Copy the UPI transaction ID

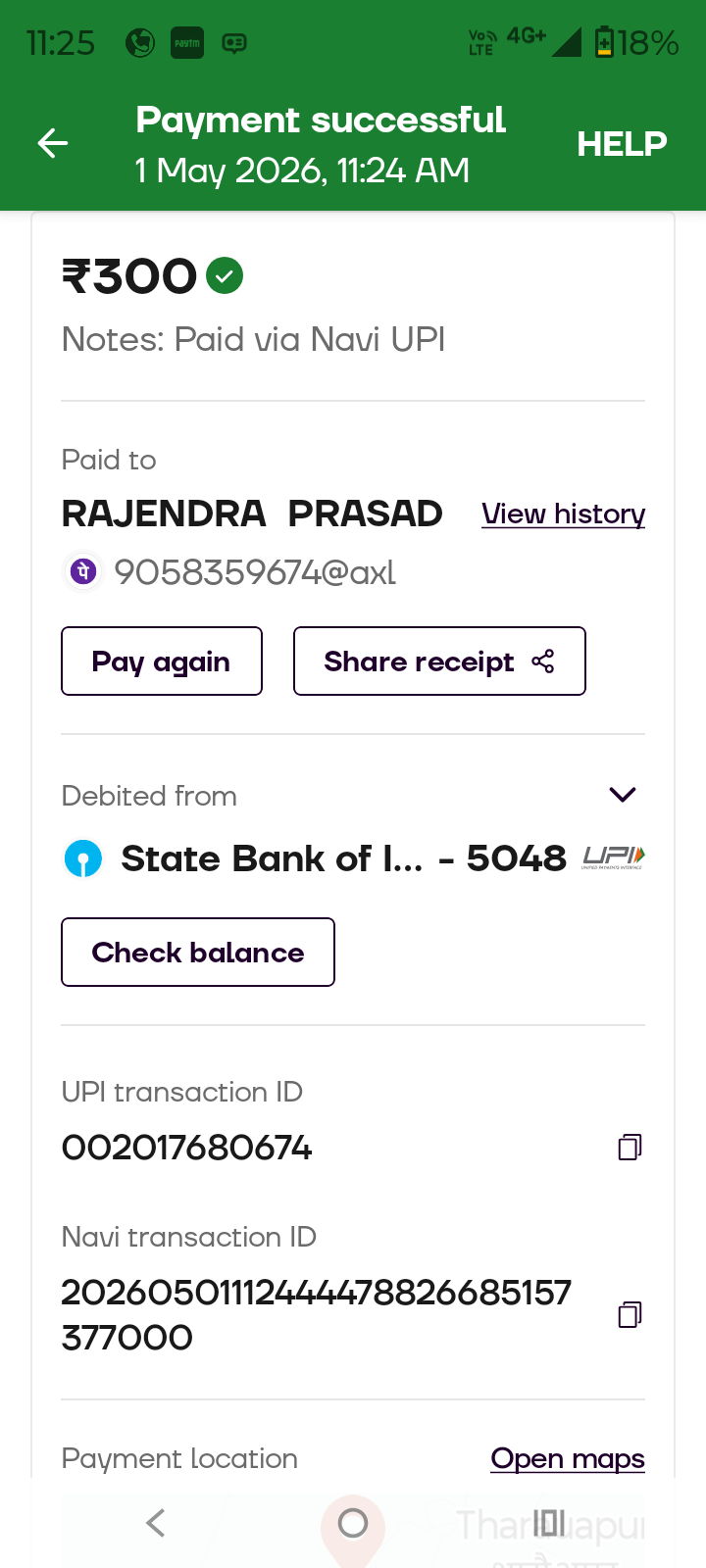coord(630,1147)
